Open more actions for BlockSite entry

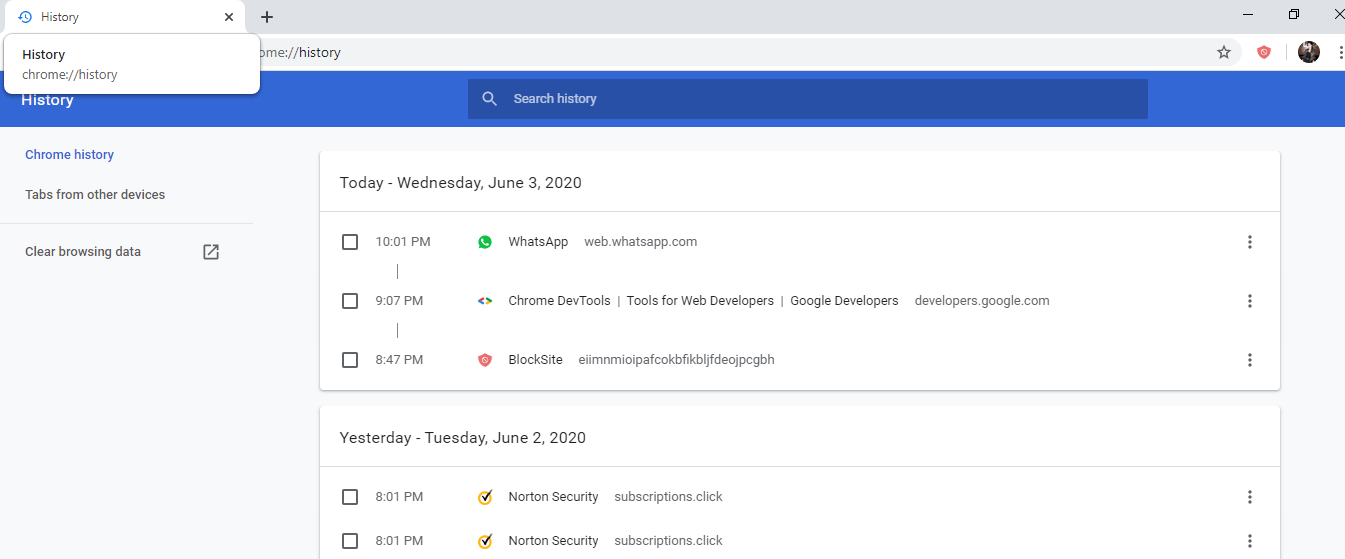click(x=1249, y=360)
